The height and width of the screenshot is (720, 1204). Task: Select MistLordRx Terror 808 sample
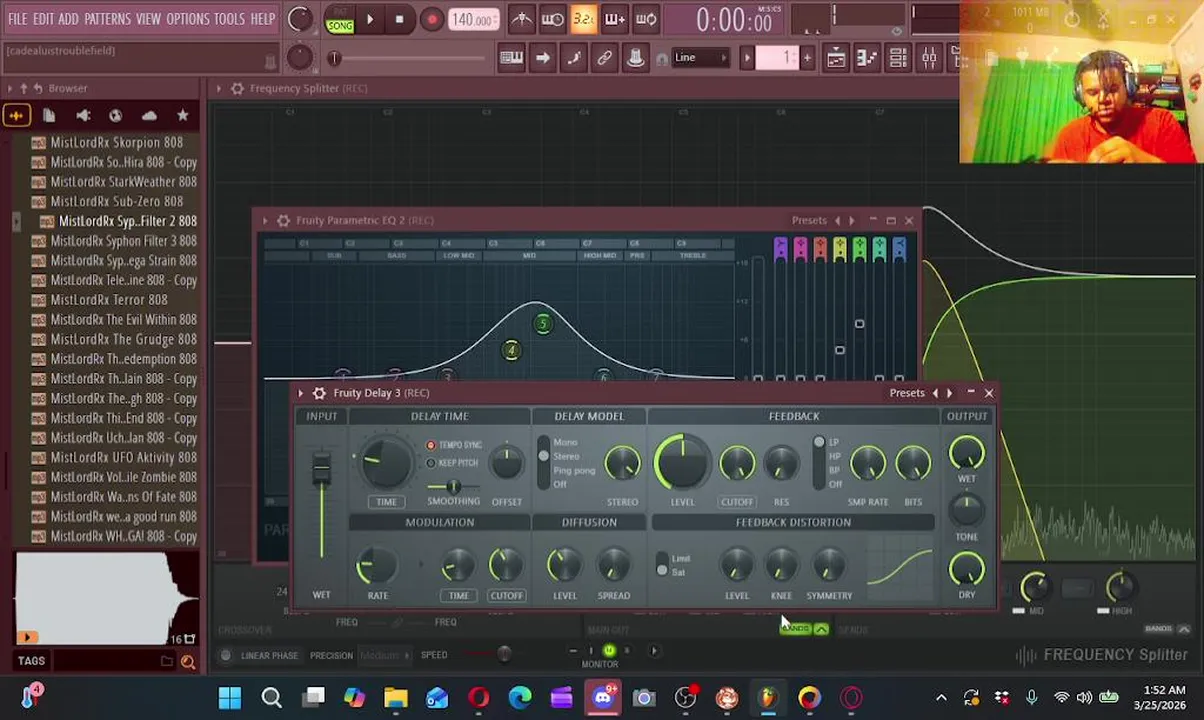pos(108,299)
